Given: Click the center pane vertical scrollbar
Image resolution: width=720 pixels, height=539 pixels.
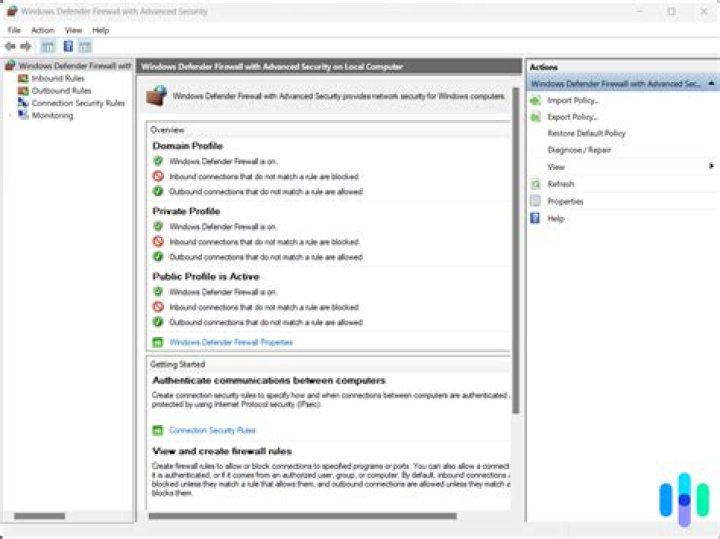Looking at the screenshot, I should 516,251.
